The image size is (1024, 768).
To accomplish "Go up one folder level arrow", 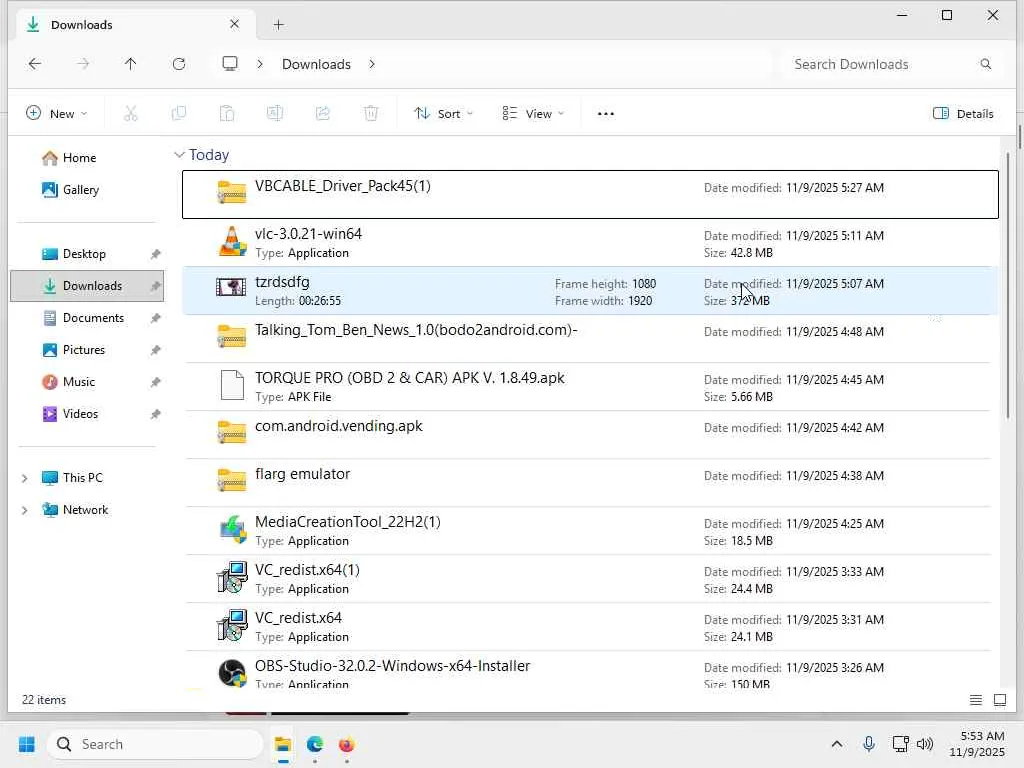I will click(131, 64).
